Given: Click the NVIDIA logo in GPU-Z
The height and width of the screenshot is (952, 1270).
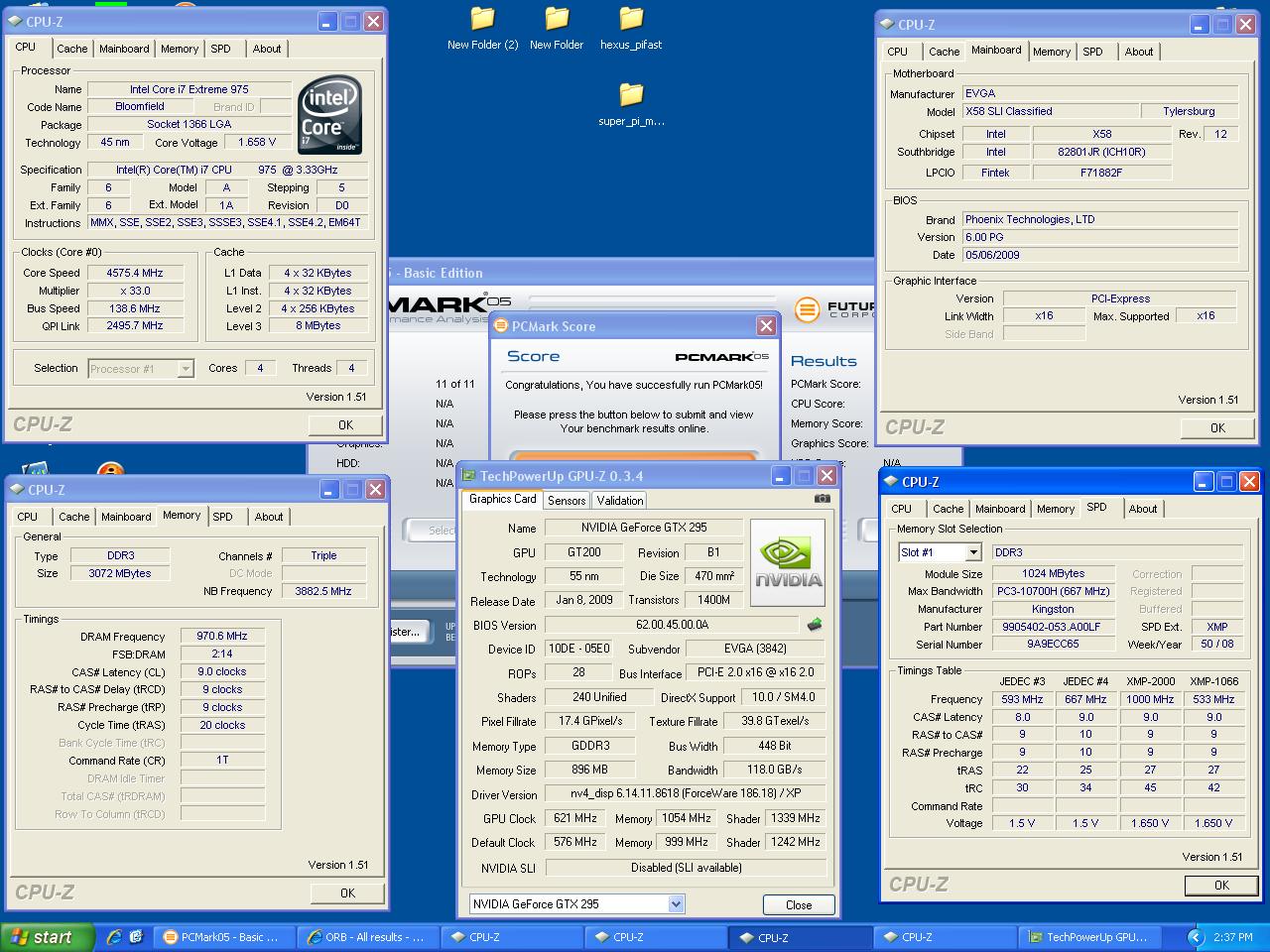Looking at the screenshot, I should [788, 562].
